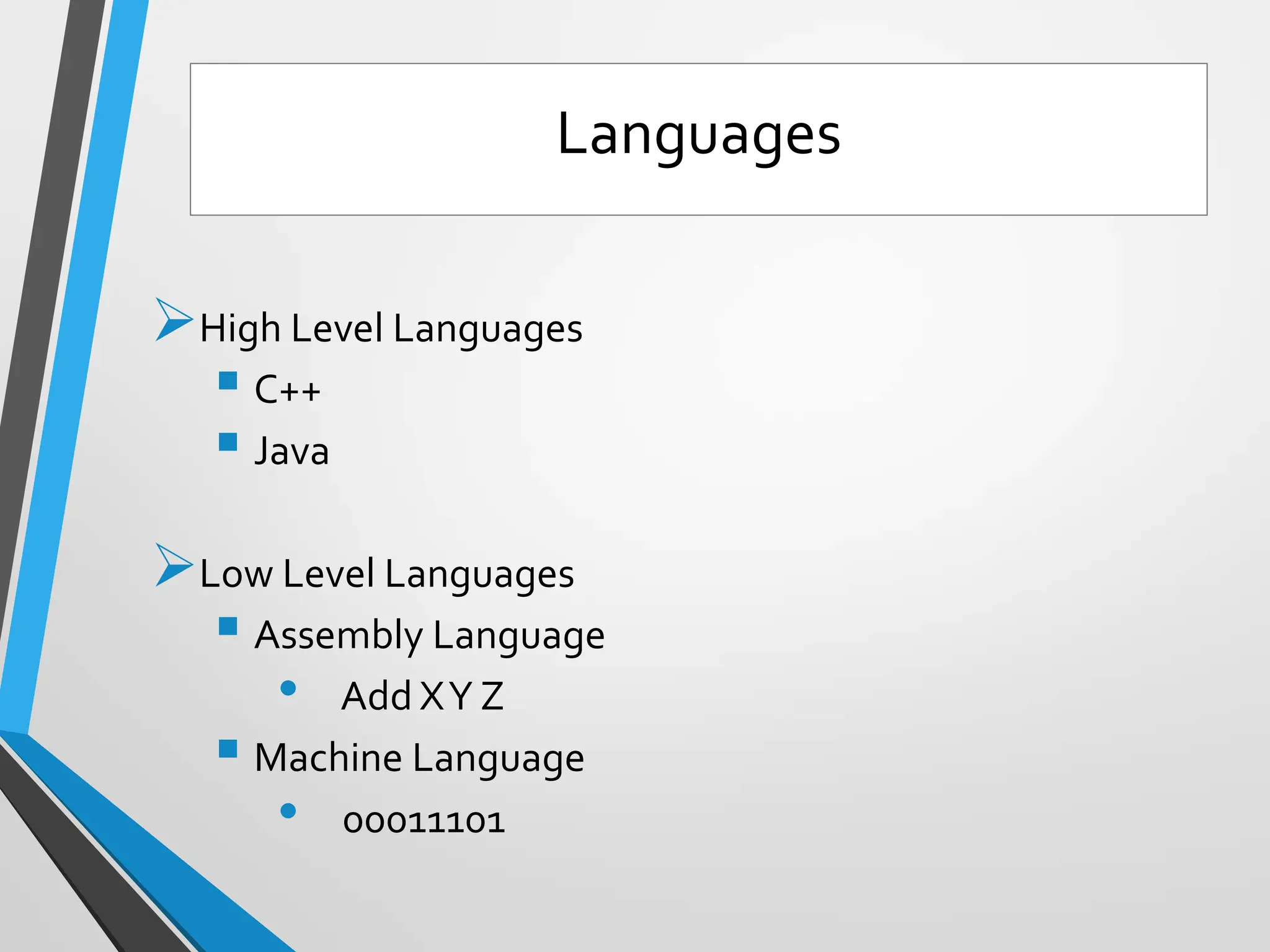
Task: Click the Assembly Language text
Action: [429, 635]
